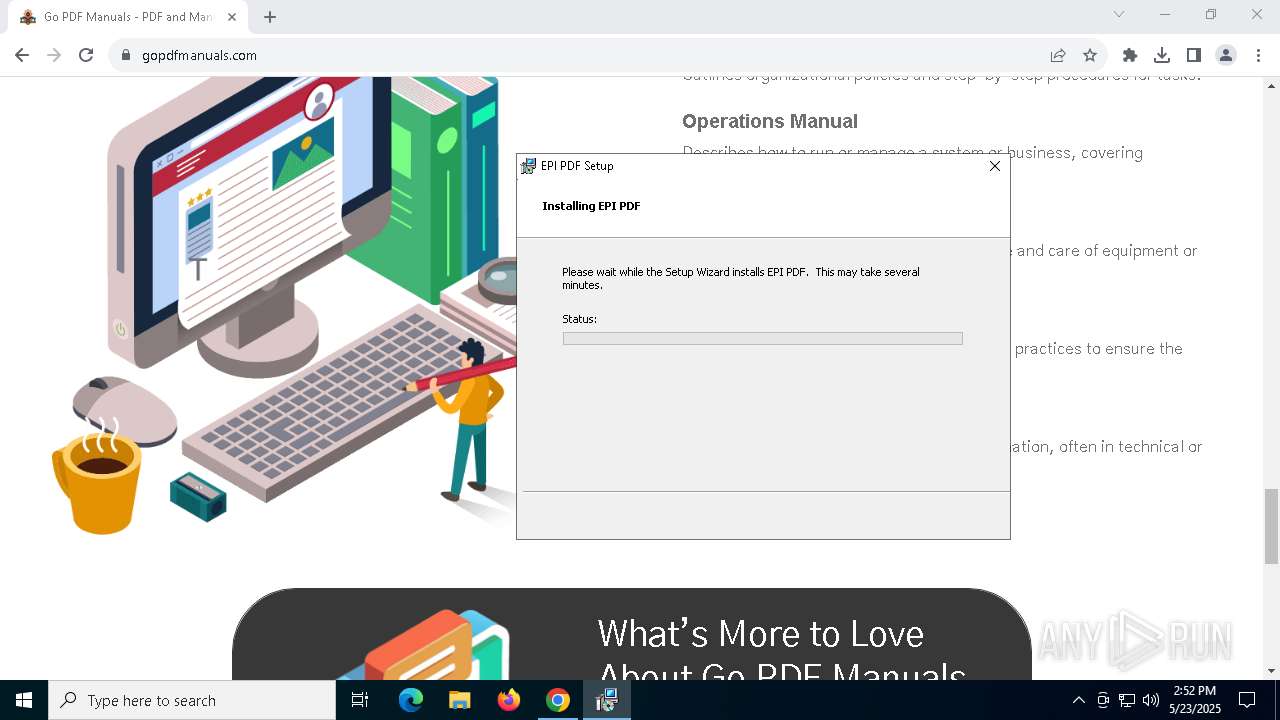
Task: Click the EPI PDF Setup installer title icon
Action: pyautogui.click(x=528, y=166)
